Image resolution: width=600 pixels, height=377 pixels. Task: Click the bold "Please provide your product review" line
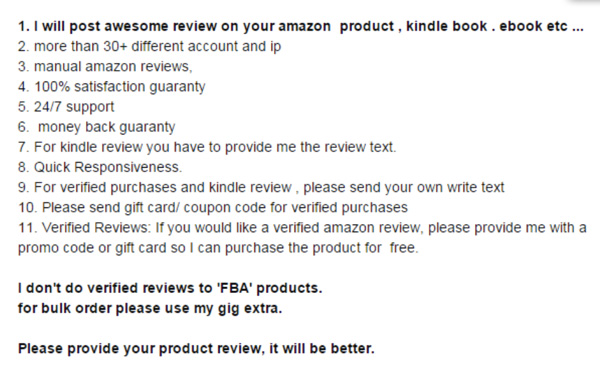click(x=196, y=349)
